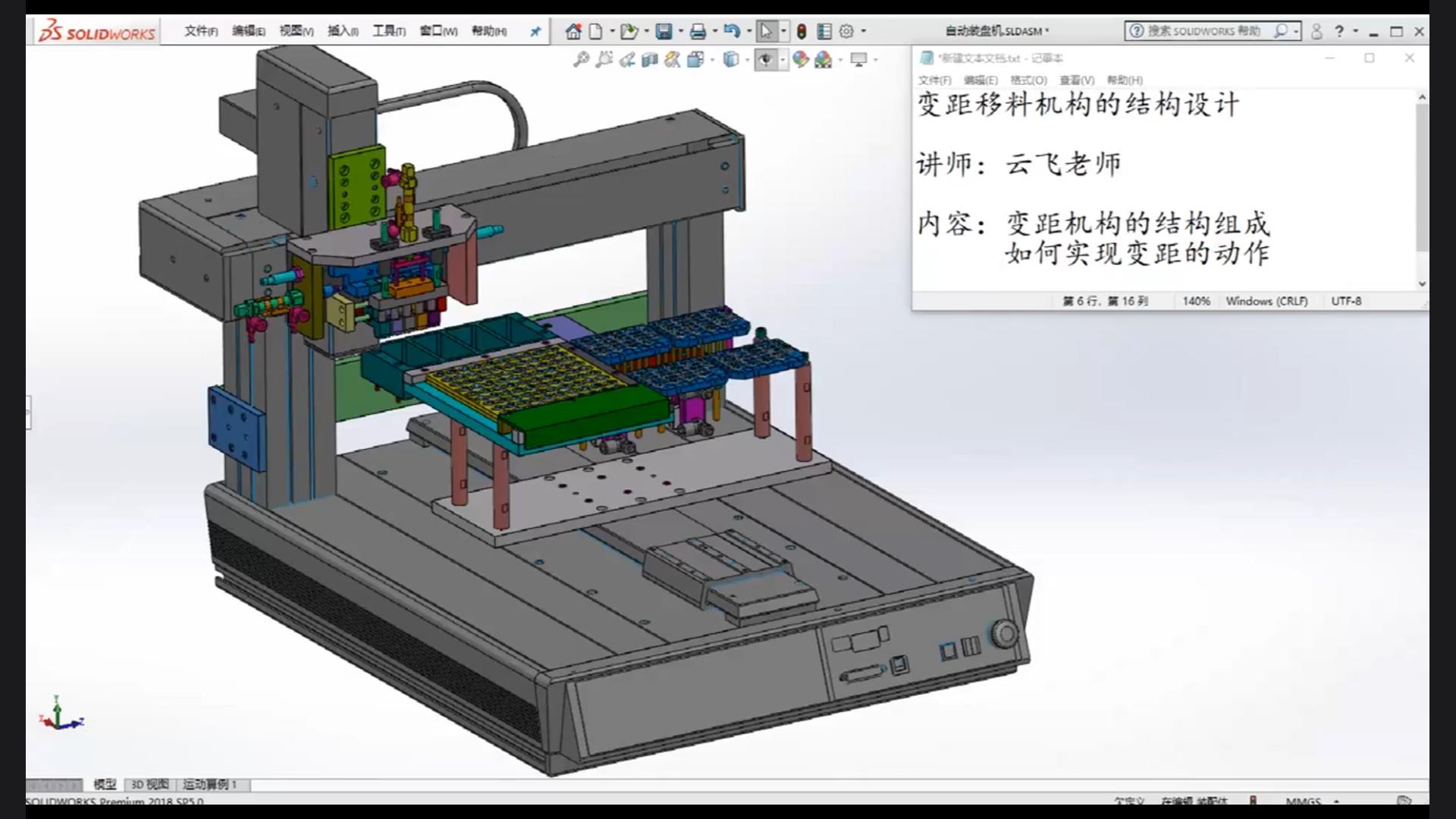The width and height of the screenshot is (1456, 819).
Task: Click Notepad vertical scrollbar thumb
Action: tap(1422, 177)
